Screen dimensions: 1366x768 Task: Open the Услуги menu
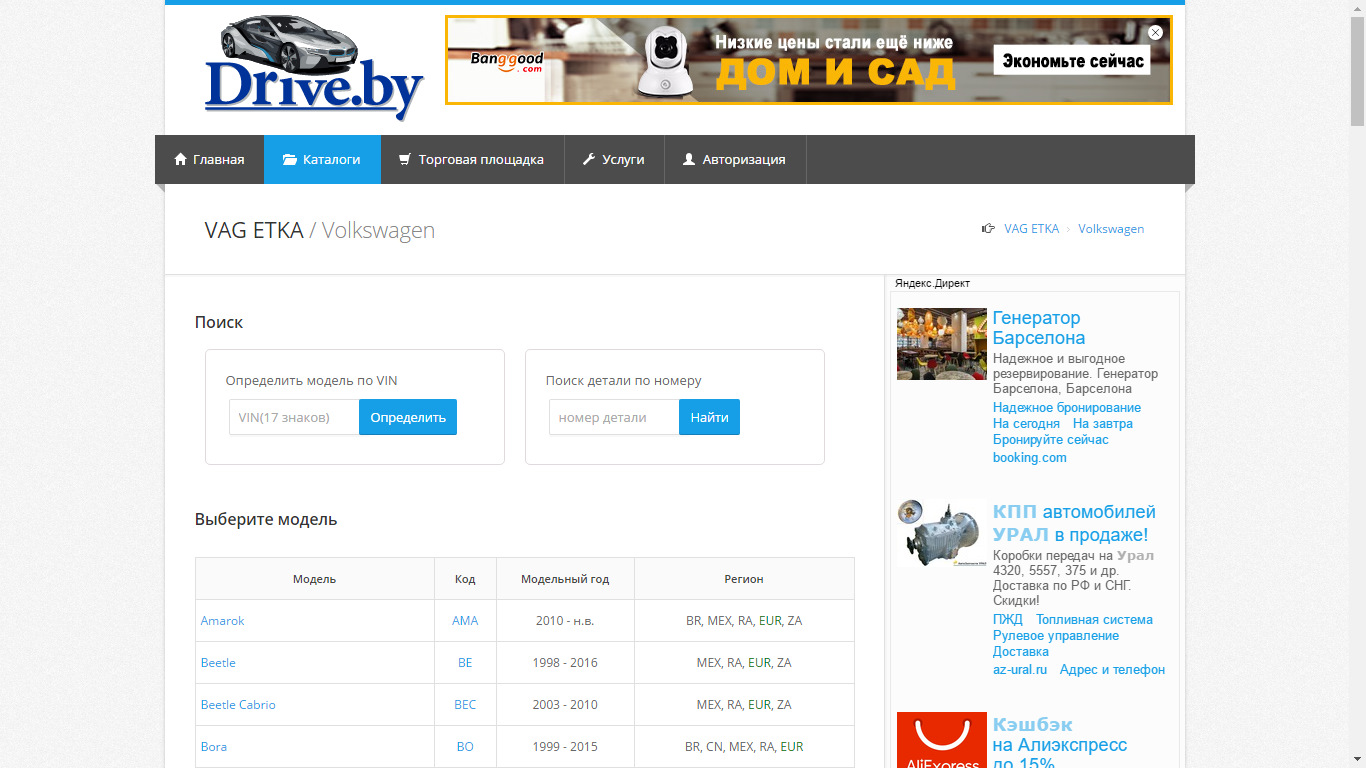tap(614, 159)
